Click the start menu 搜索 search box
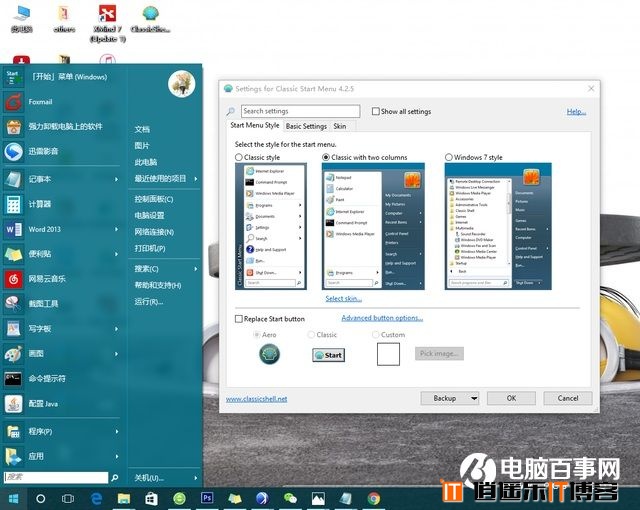The image size is (640, 510). click(x=56, y=477)
